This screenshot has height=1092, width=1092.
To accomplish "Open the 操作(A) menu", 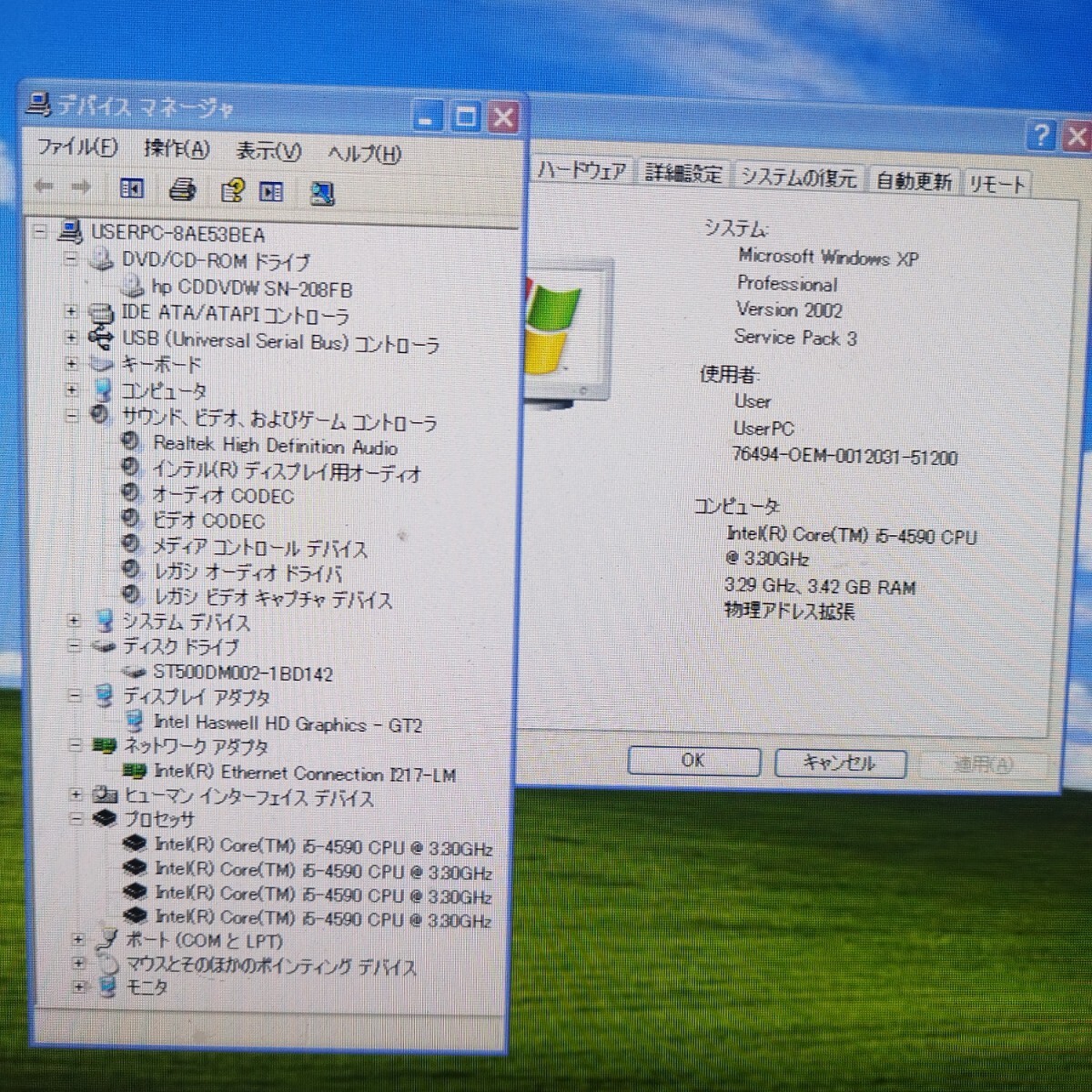I will (x=177, y=149).
